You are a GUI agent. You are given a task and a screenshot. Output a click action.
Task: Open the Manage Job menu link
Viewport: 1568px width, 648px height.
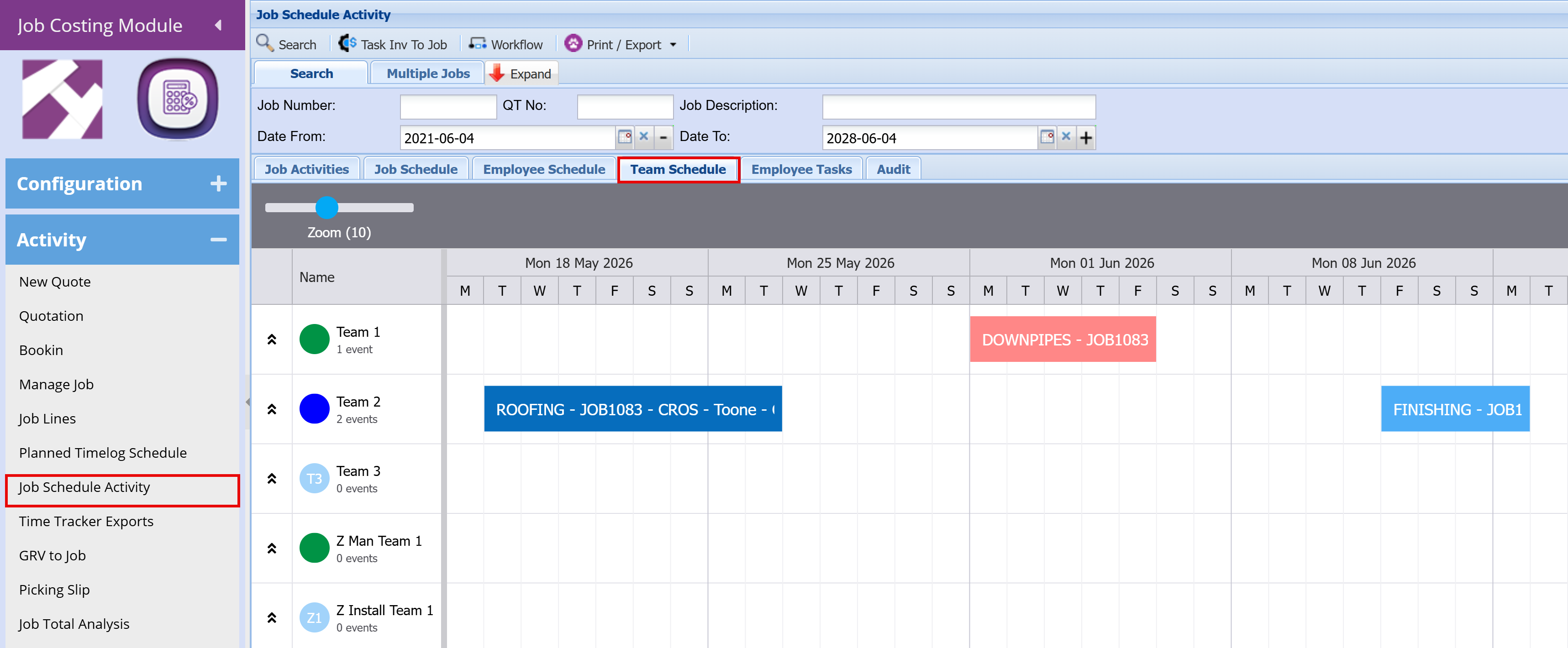tap(56, 385)
